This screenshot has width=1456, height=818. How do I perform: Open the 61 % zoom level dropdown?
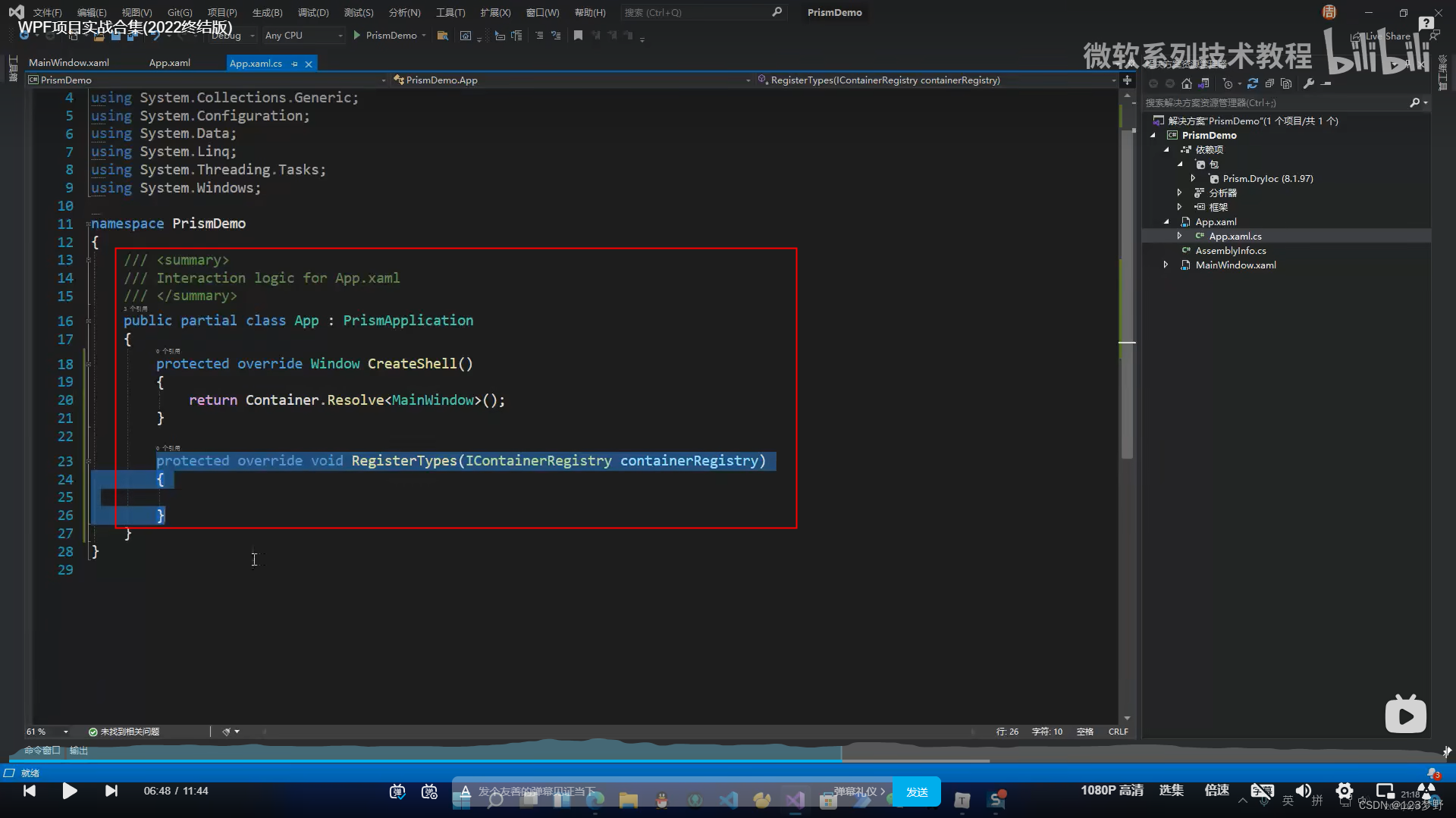coord(47,732)
